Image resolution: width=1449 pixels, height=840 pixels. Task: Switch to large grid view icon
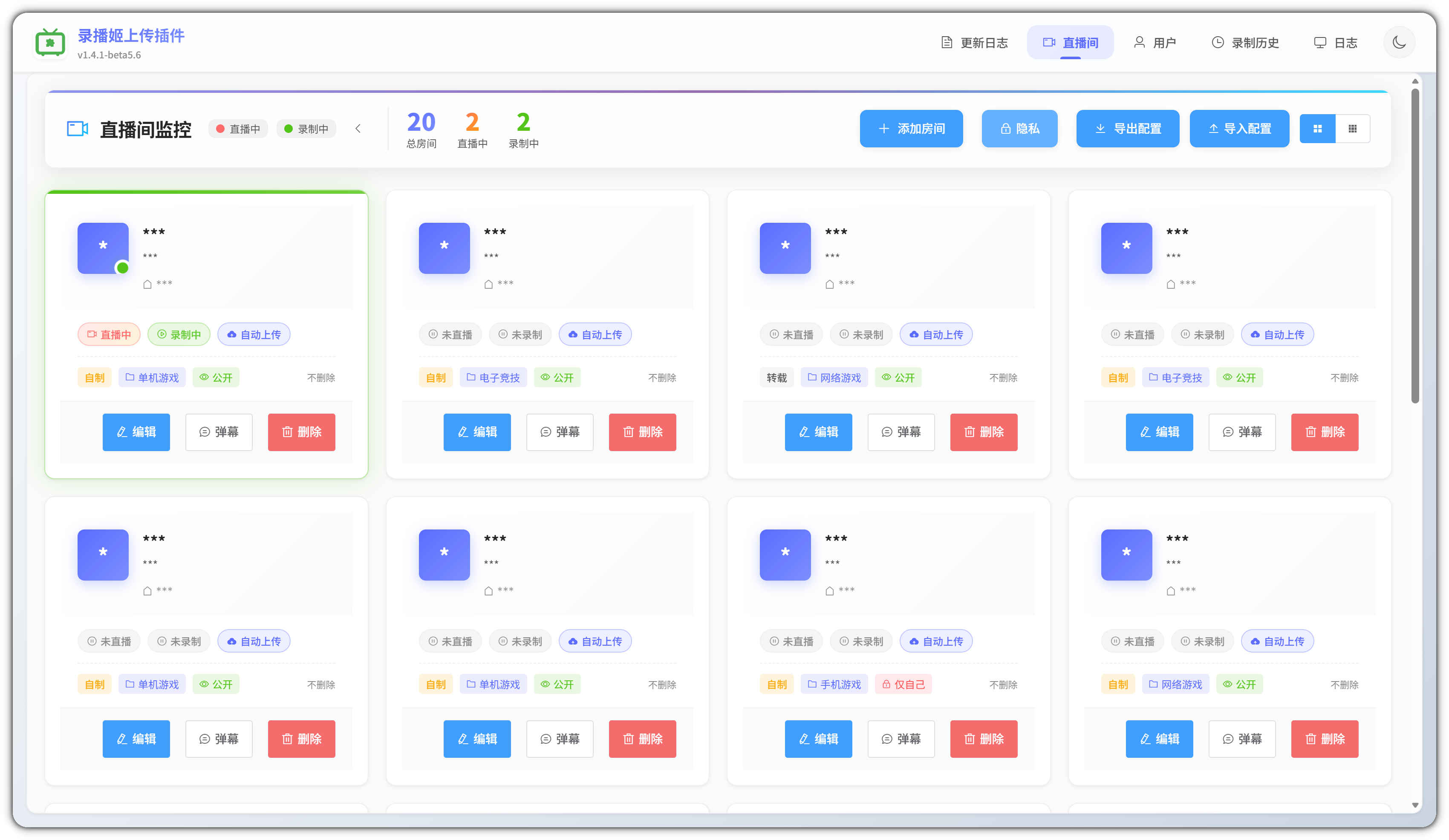coord(1317,129)
